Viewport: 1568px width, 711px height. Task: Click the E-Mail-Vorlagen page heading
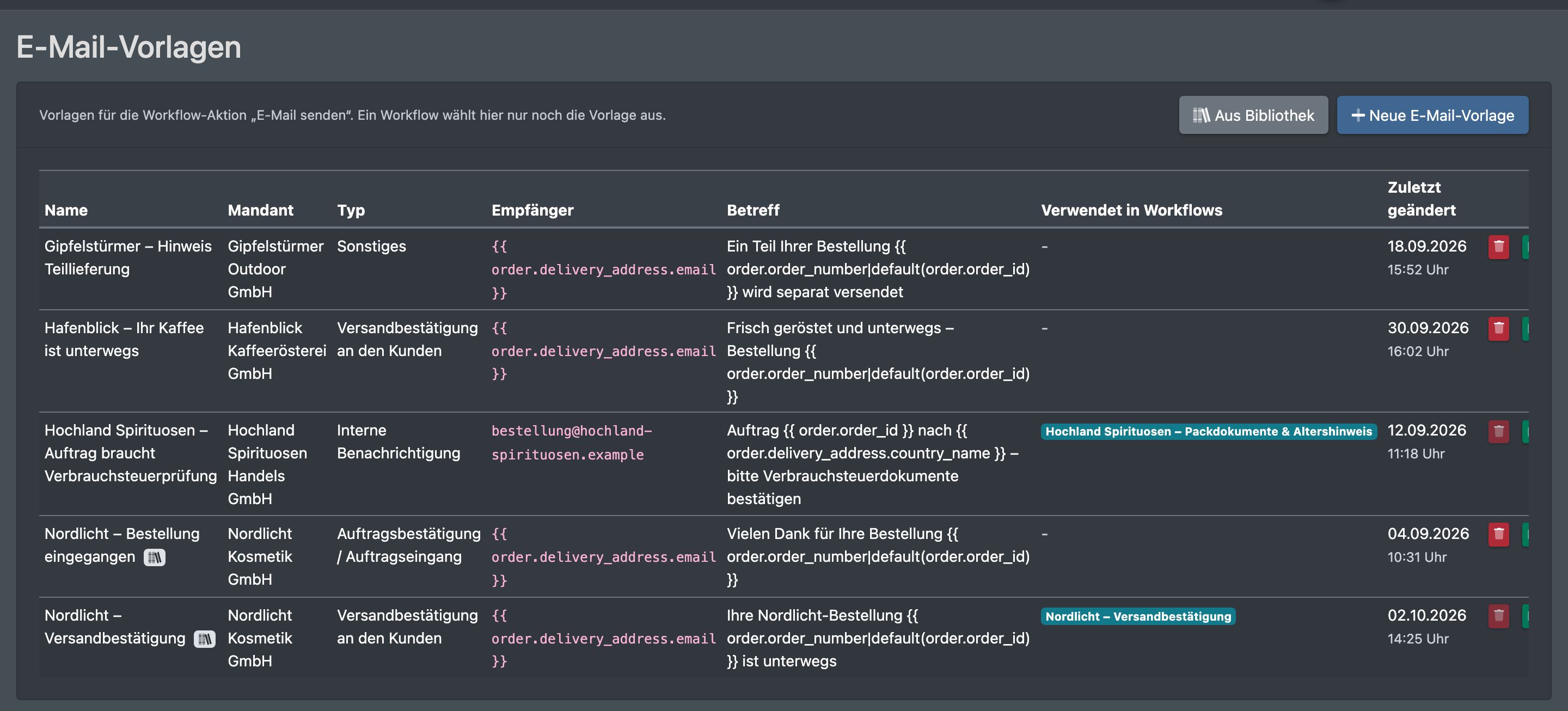128,47
